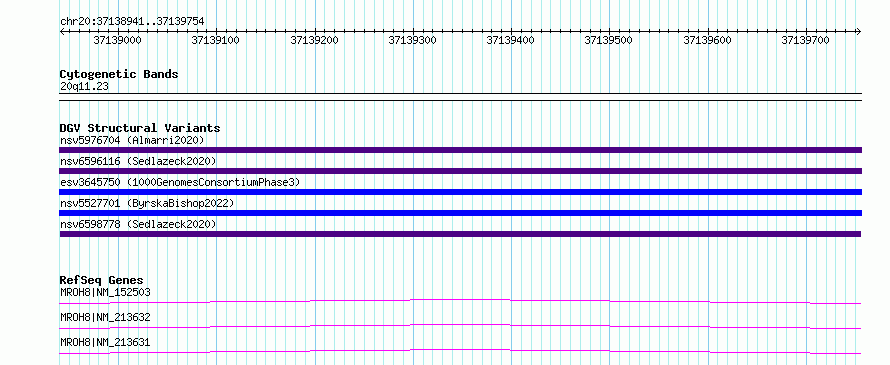Click ruler coordinate 37139500
Viewport: 890px width, 365px height.
609,40
